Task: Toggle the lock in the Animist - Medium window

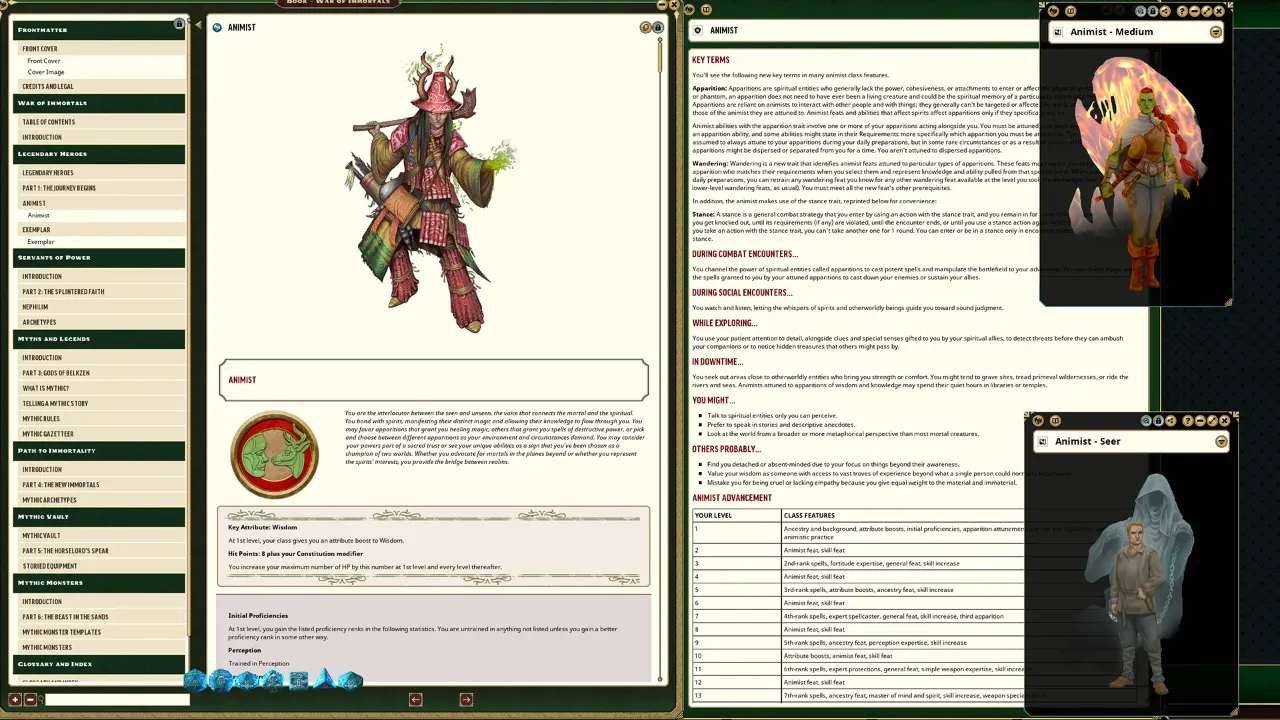Action: [x=1152, y=11]
